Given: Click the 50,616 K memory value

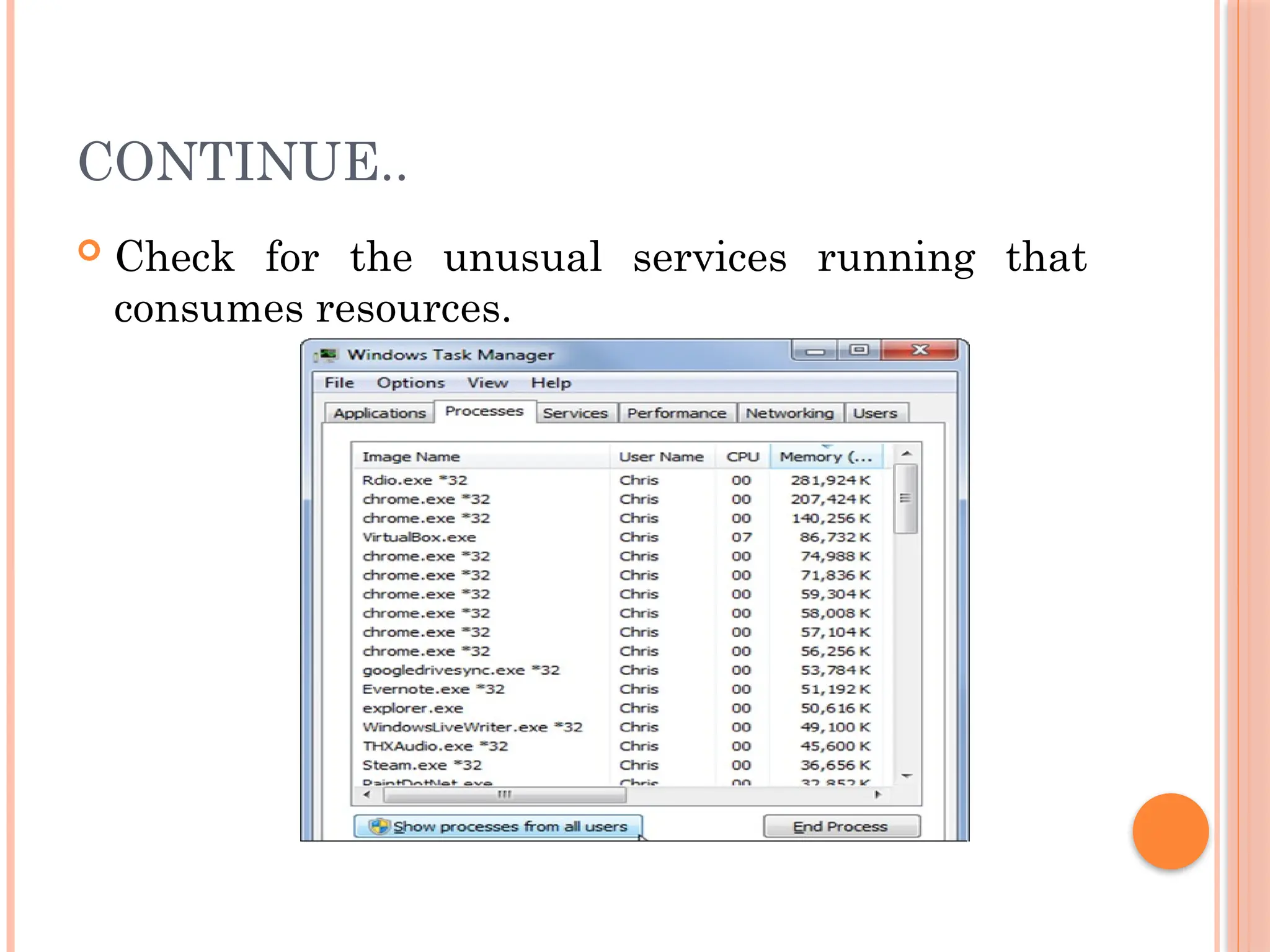Looking at the screenshot, I should click(835, 708).
